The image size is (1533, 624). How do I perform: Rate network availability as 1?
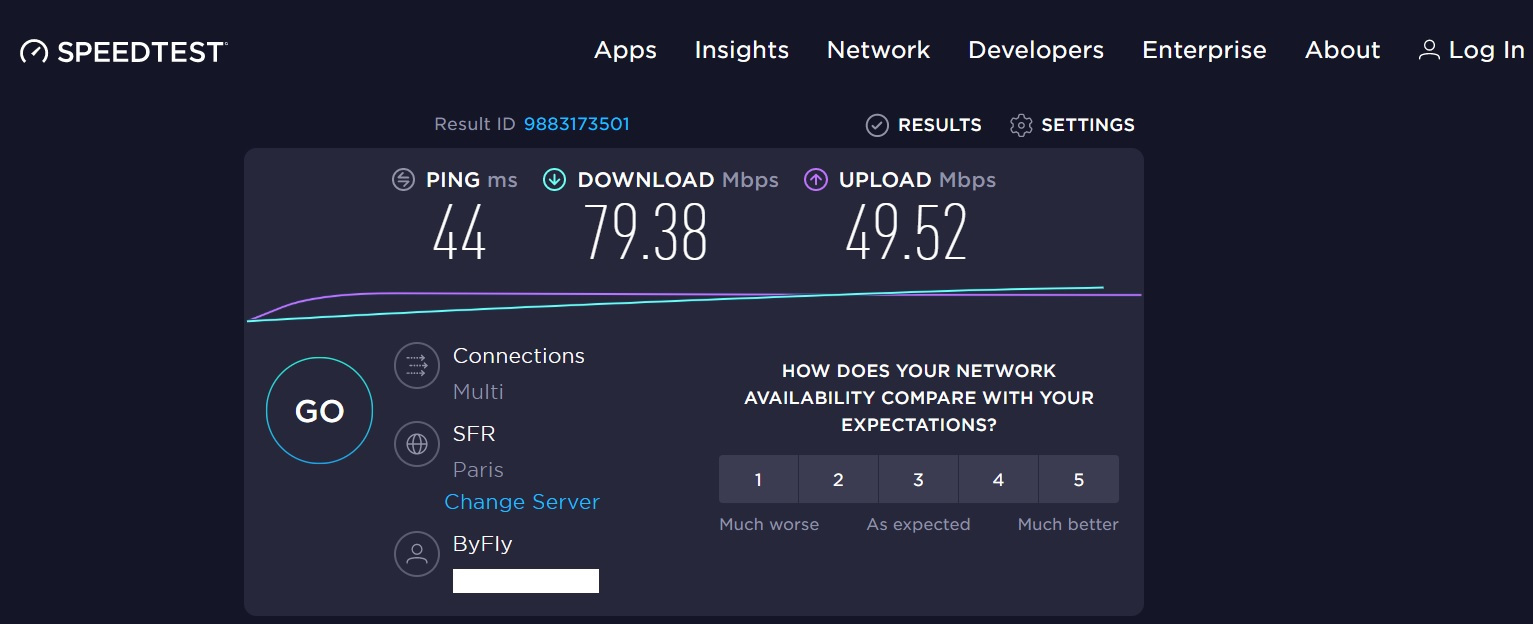pos(758,479)
